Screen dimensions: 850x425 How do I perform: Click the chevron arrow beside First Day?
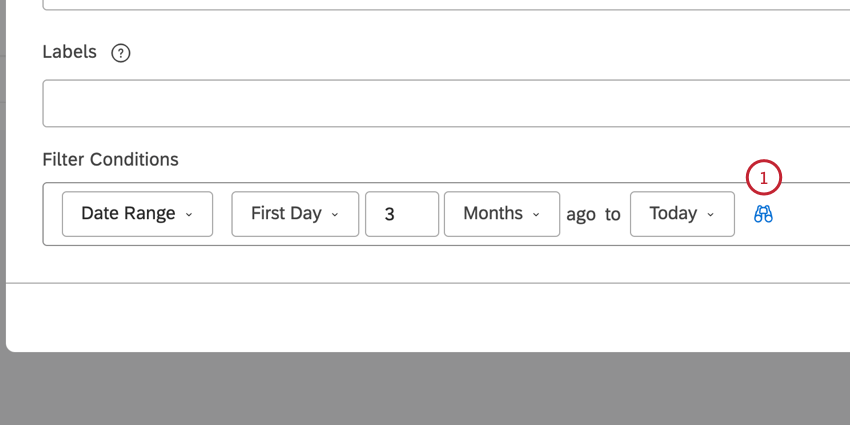tap(335, 214)
